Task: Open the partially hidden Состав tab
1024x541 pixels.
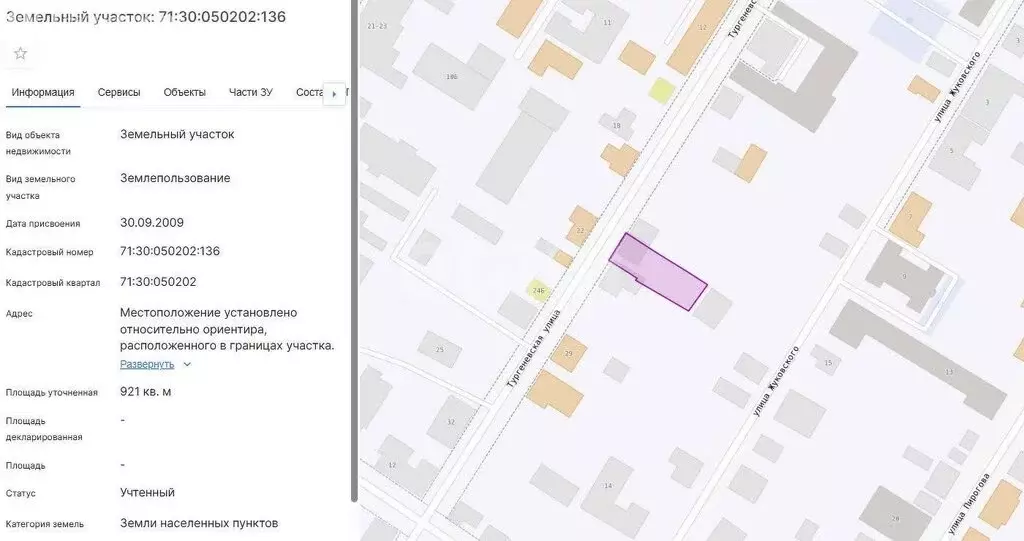Action: point(310,92)
